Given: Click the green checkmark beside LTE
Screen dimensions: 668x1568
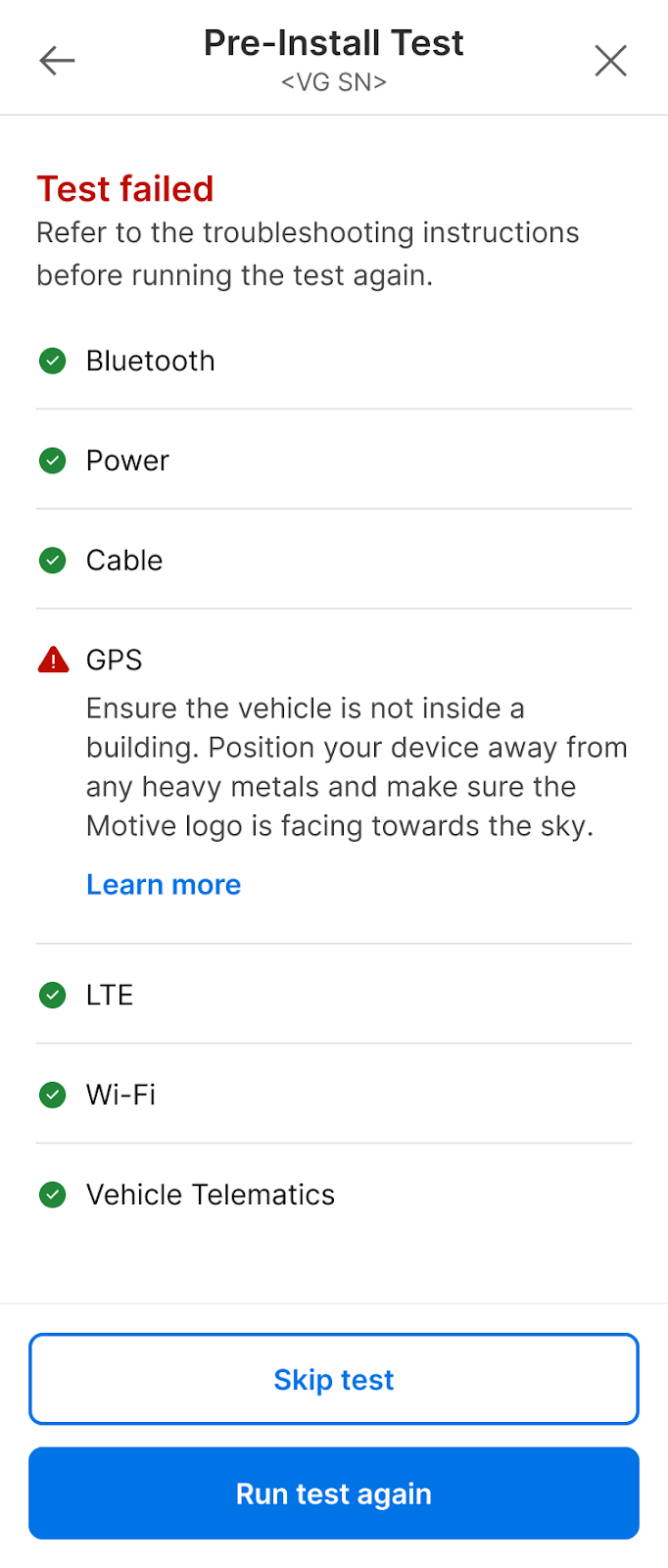Looking at the screenshot, I should (x=53, y=996).
